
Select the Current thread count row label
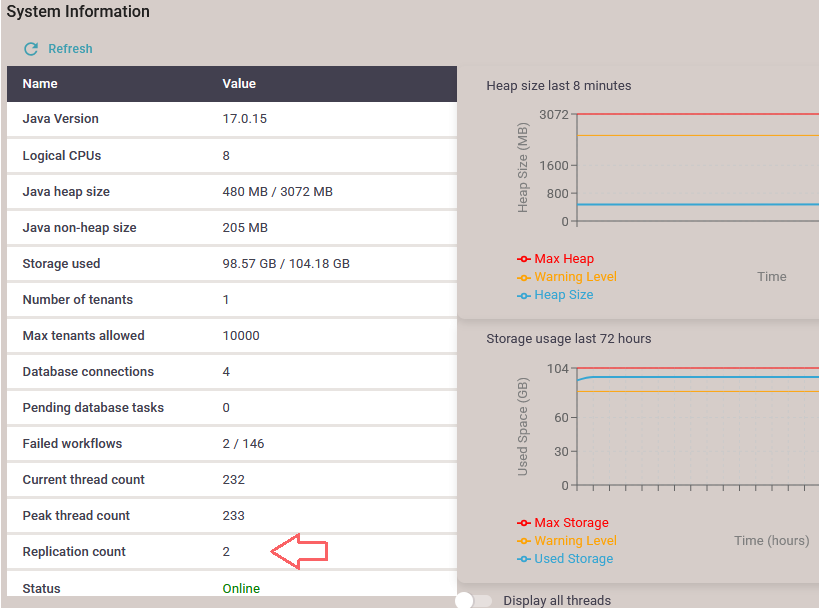(83, 480)
